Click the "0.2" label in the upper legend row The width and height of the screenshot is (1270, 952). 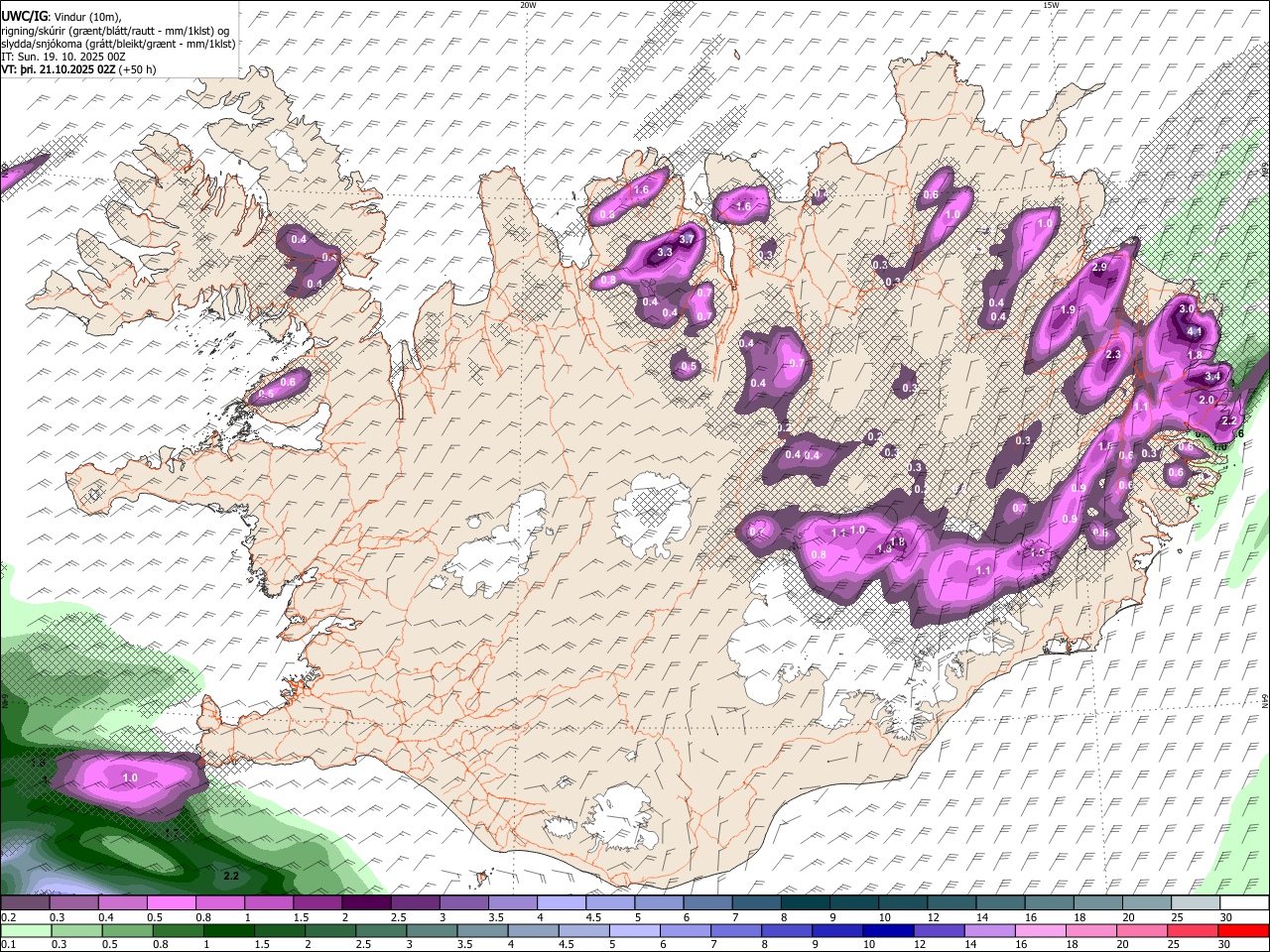pyautogui.click(x=10, y=917)
